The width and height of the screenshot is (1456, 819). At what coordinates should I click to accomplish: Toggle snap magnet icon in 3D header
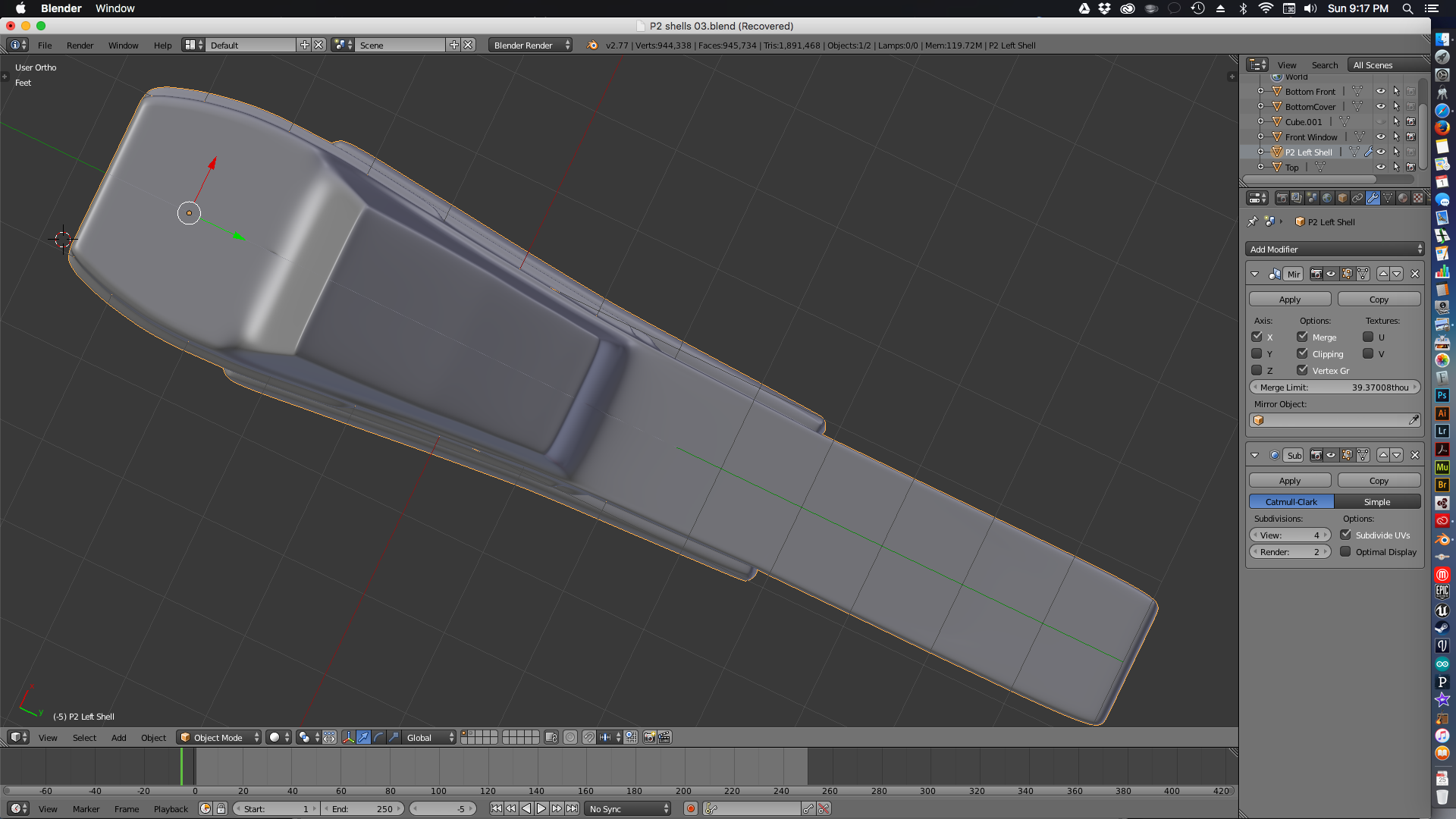[589, 737]
